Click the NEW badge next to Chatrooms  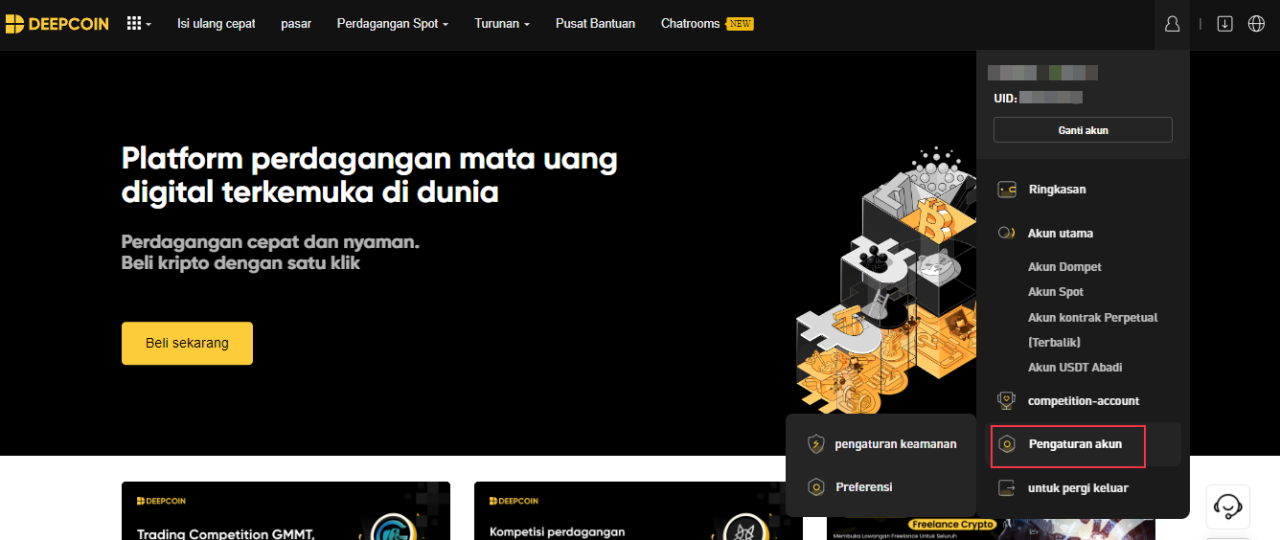tap(740, 23)
